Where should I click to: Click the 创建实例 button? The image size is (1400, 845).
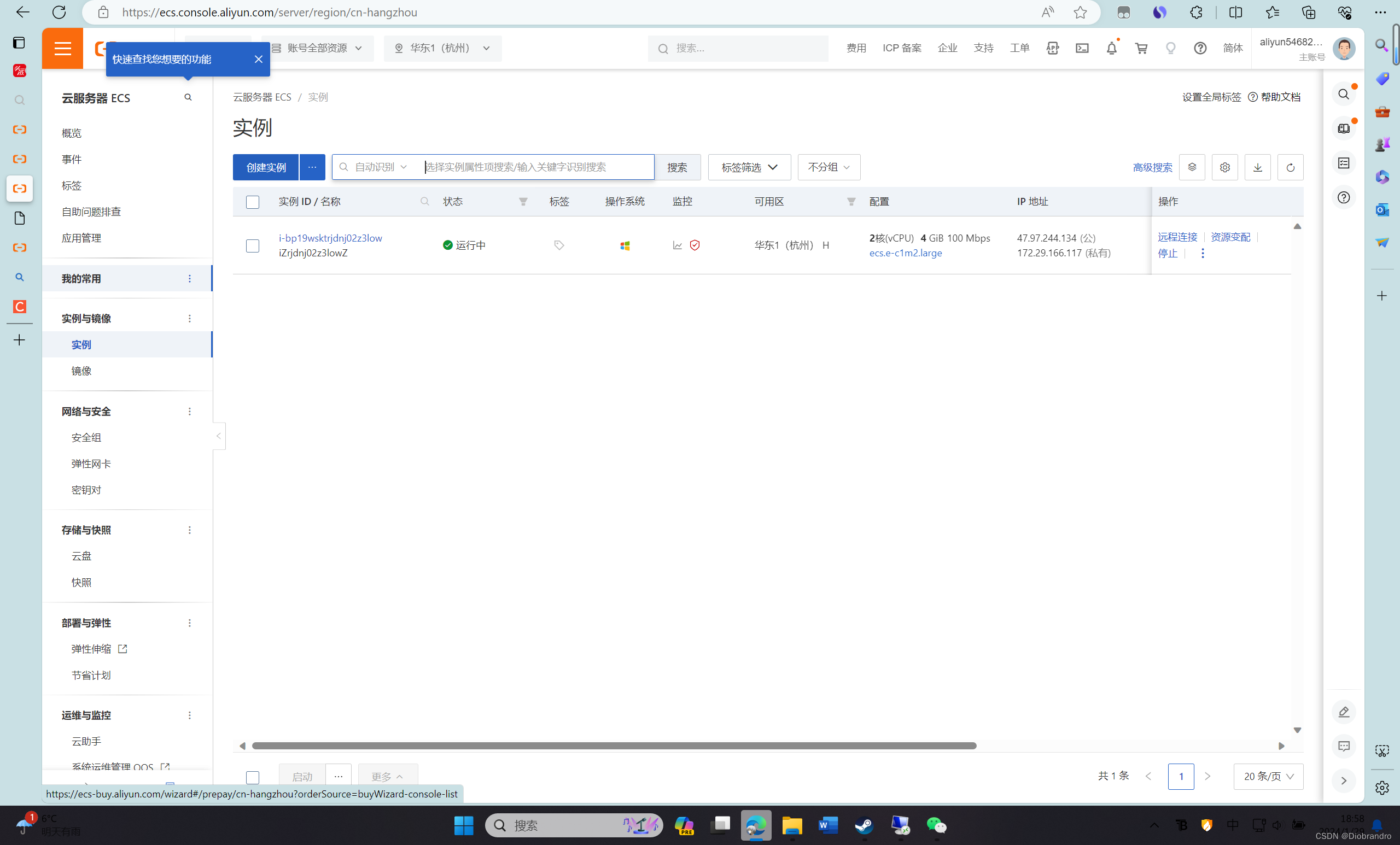[266, 167]
